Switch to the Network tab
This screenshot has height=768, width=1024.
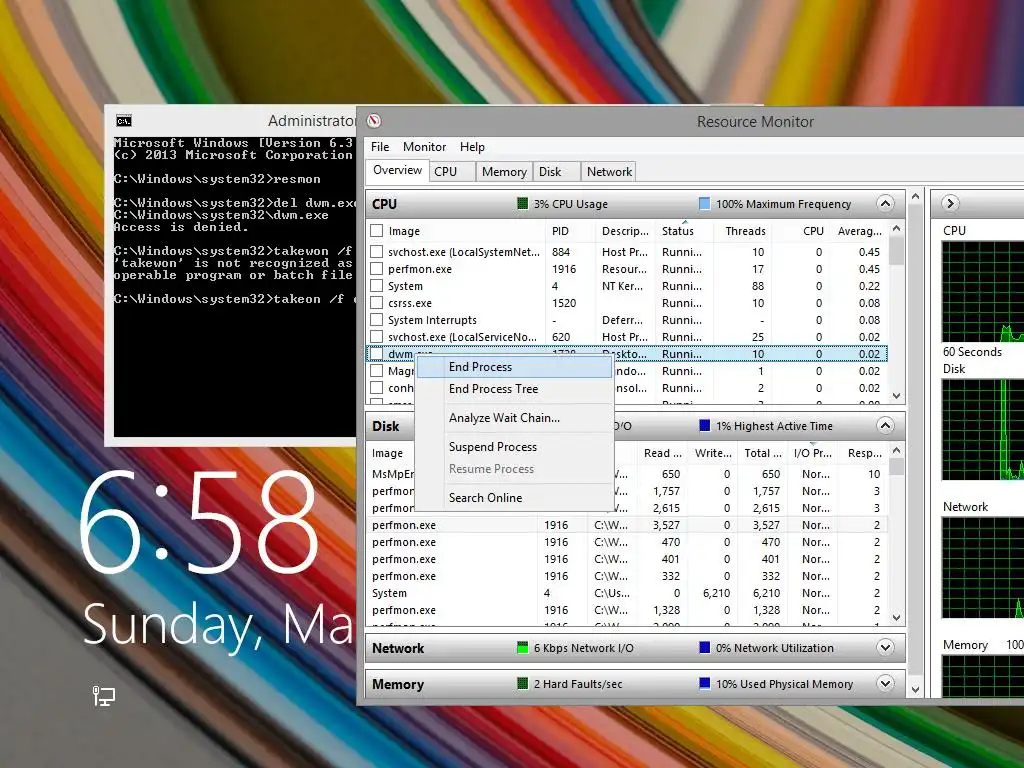(x=609, y=172)
